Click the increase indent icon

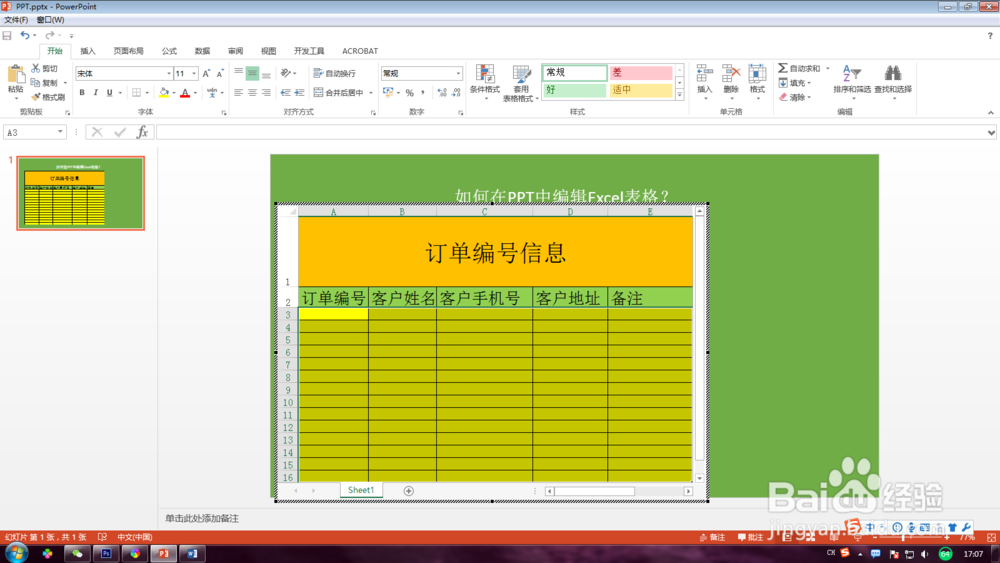tap(300, 92)
